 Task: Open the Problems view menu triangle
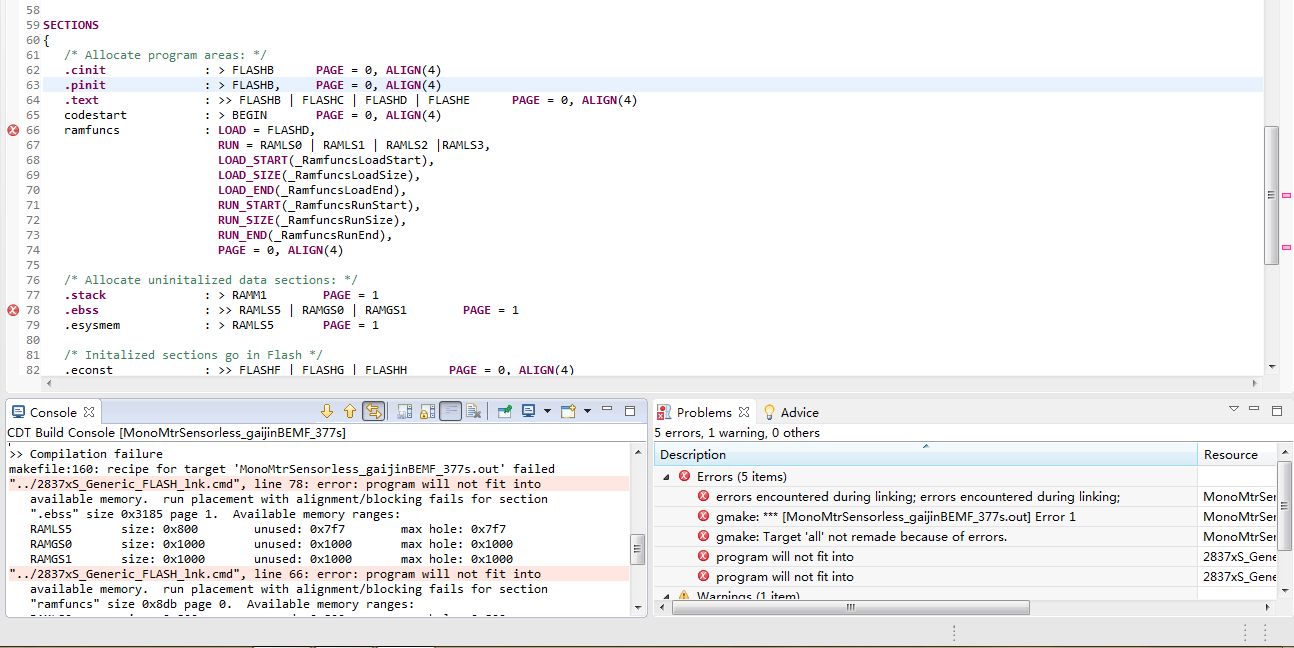click(1234, 410)
